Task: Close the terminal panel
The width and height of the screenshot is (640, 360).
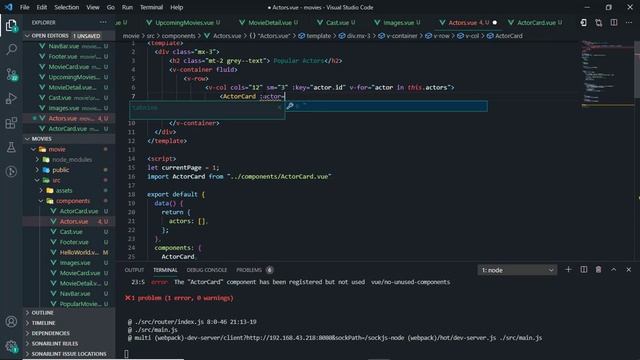Action: (629, 269)
